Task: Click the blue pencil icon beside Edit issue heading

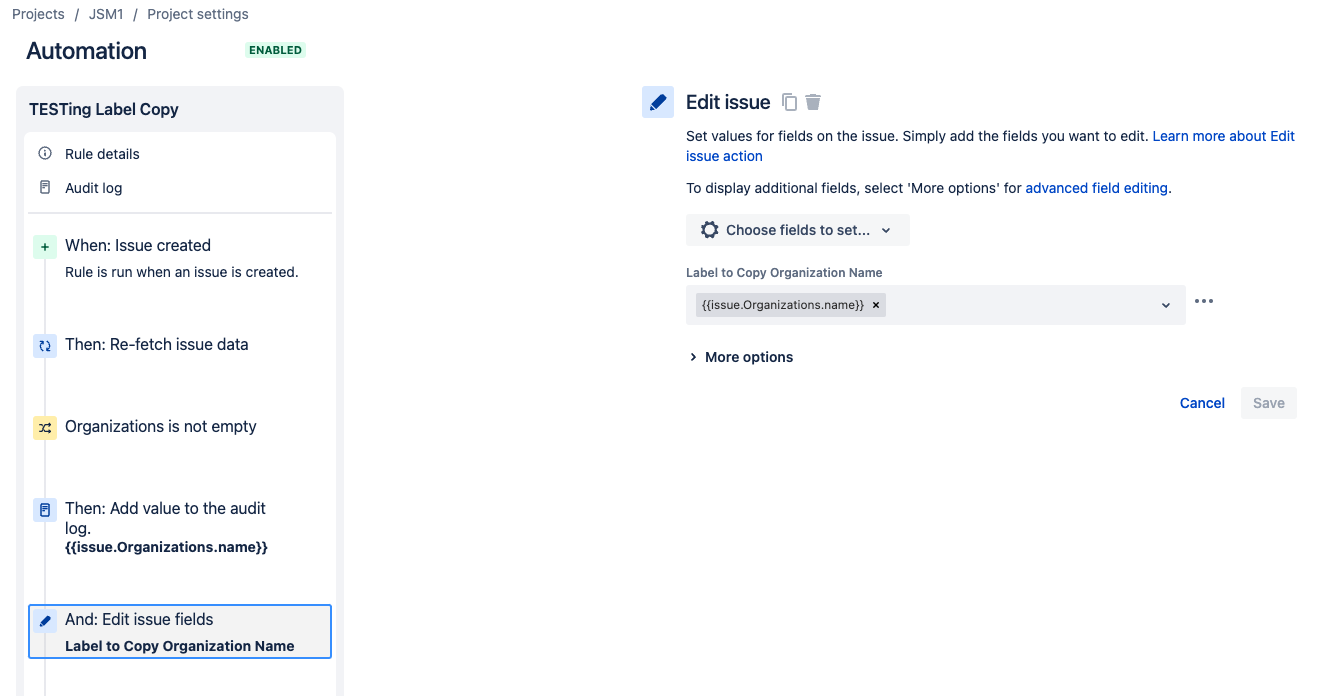Action: 656,101
